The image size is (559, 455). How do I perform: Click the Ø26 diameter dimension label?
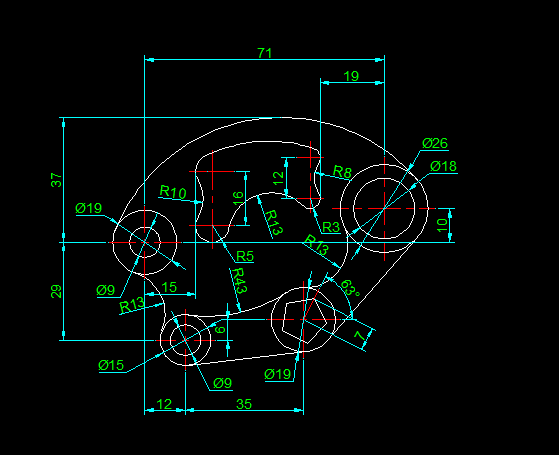click(435, 143)
